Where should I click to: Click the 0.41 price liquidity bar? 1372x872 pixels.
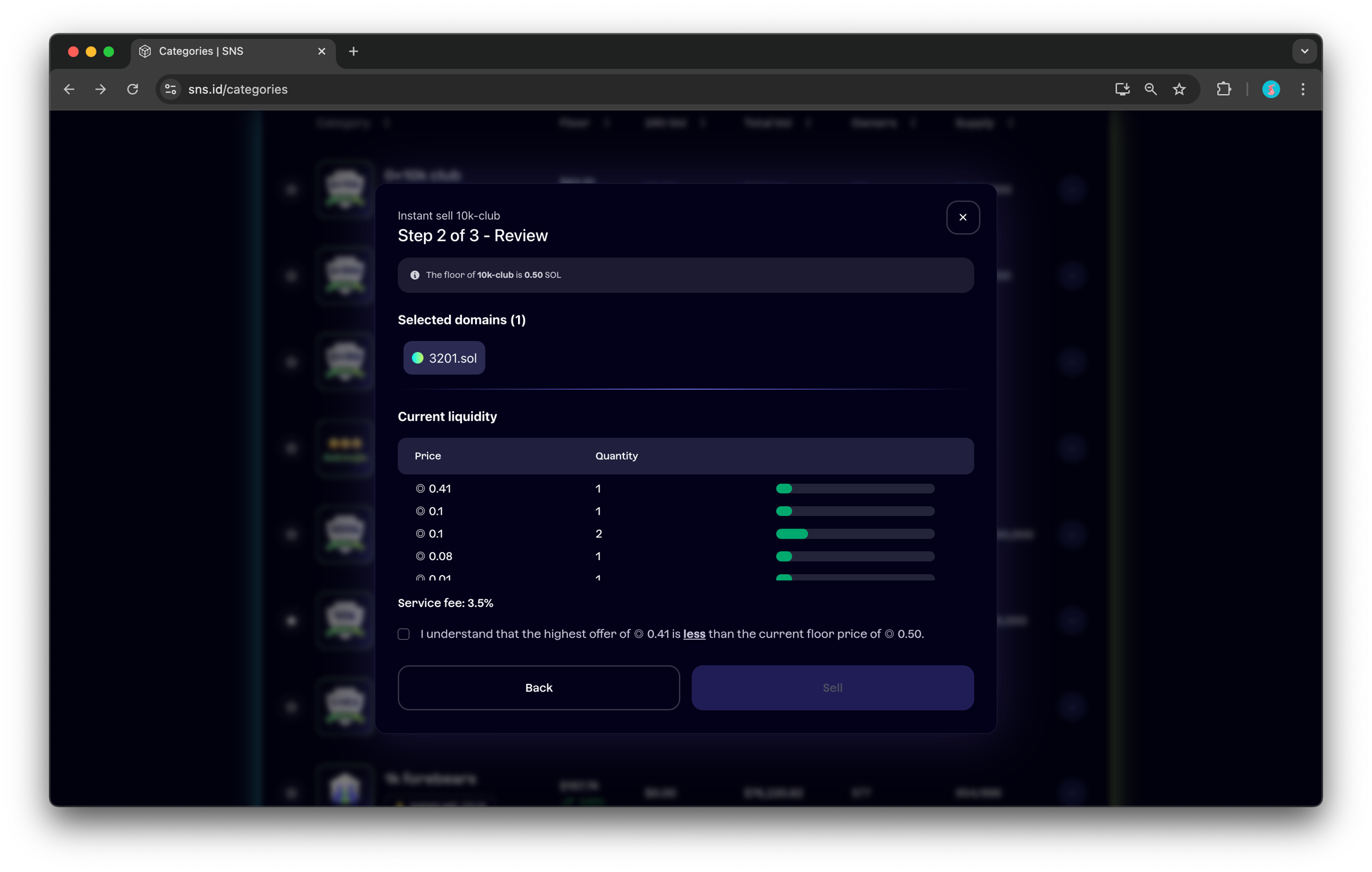tap(855, 489)
